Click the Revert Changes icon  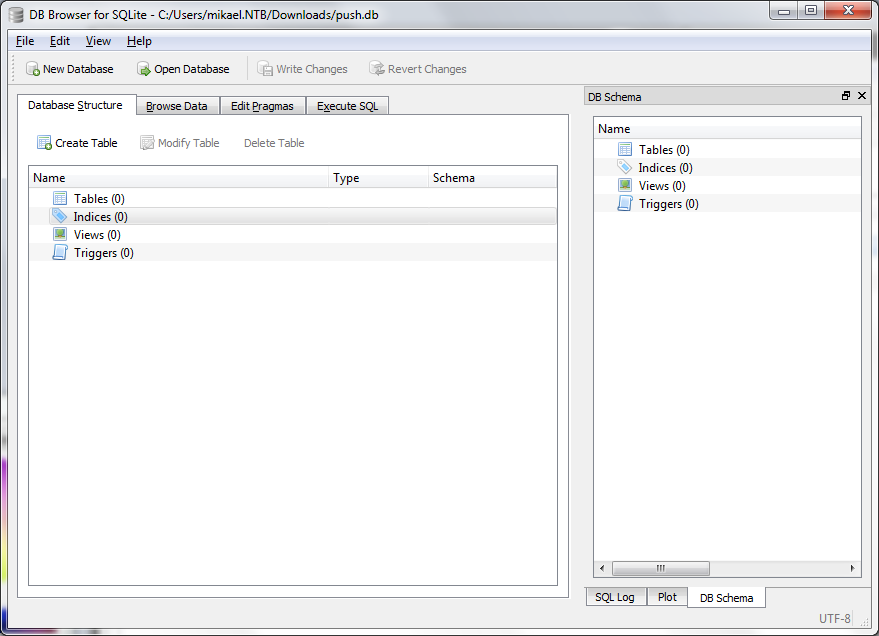point(377,68)
